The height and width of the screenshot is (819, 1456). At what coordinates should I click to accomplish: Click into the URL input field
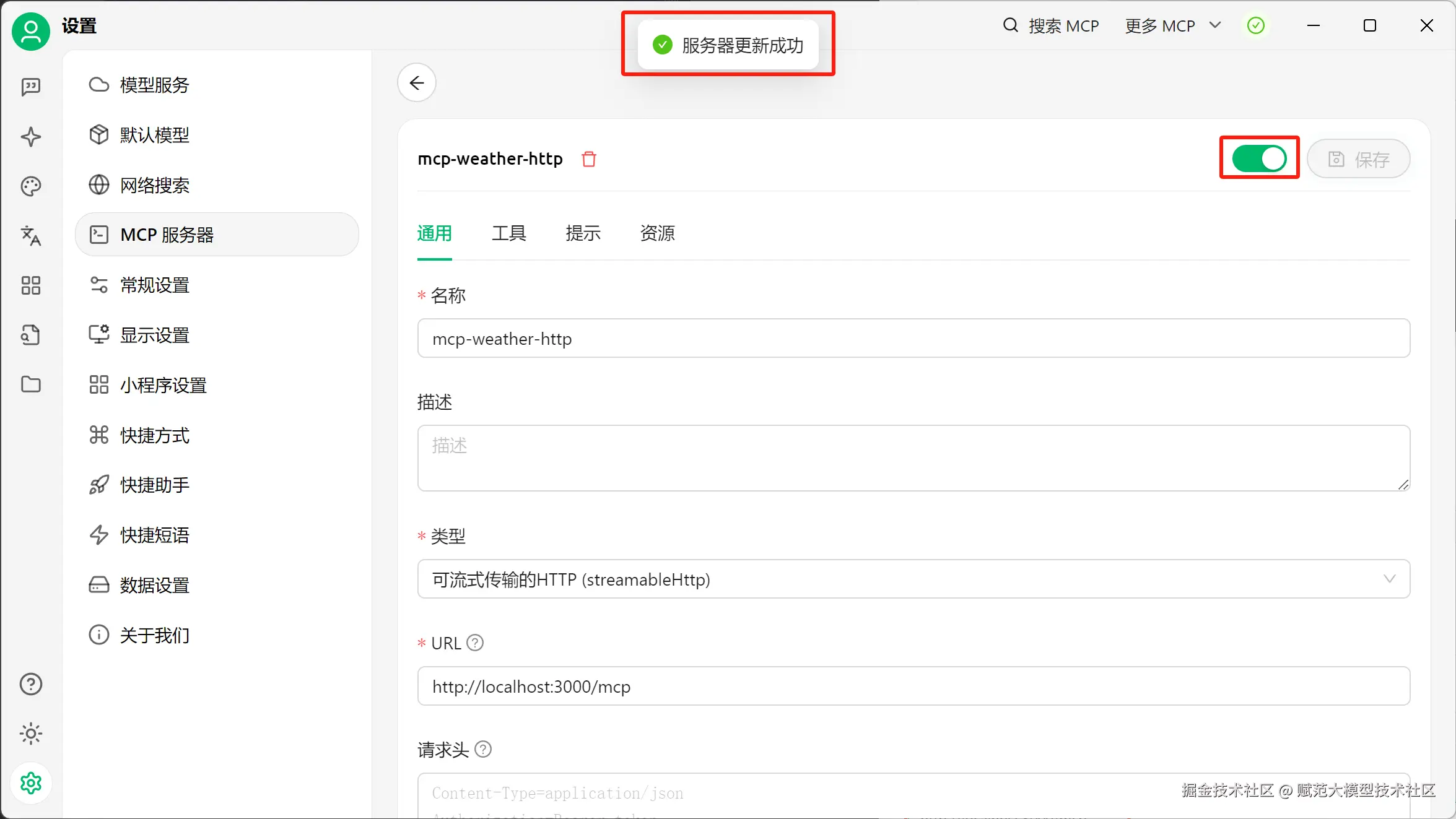coord(913,687)
